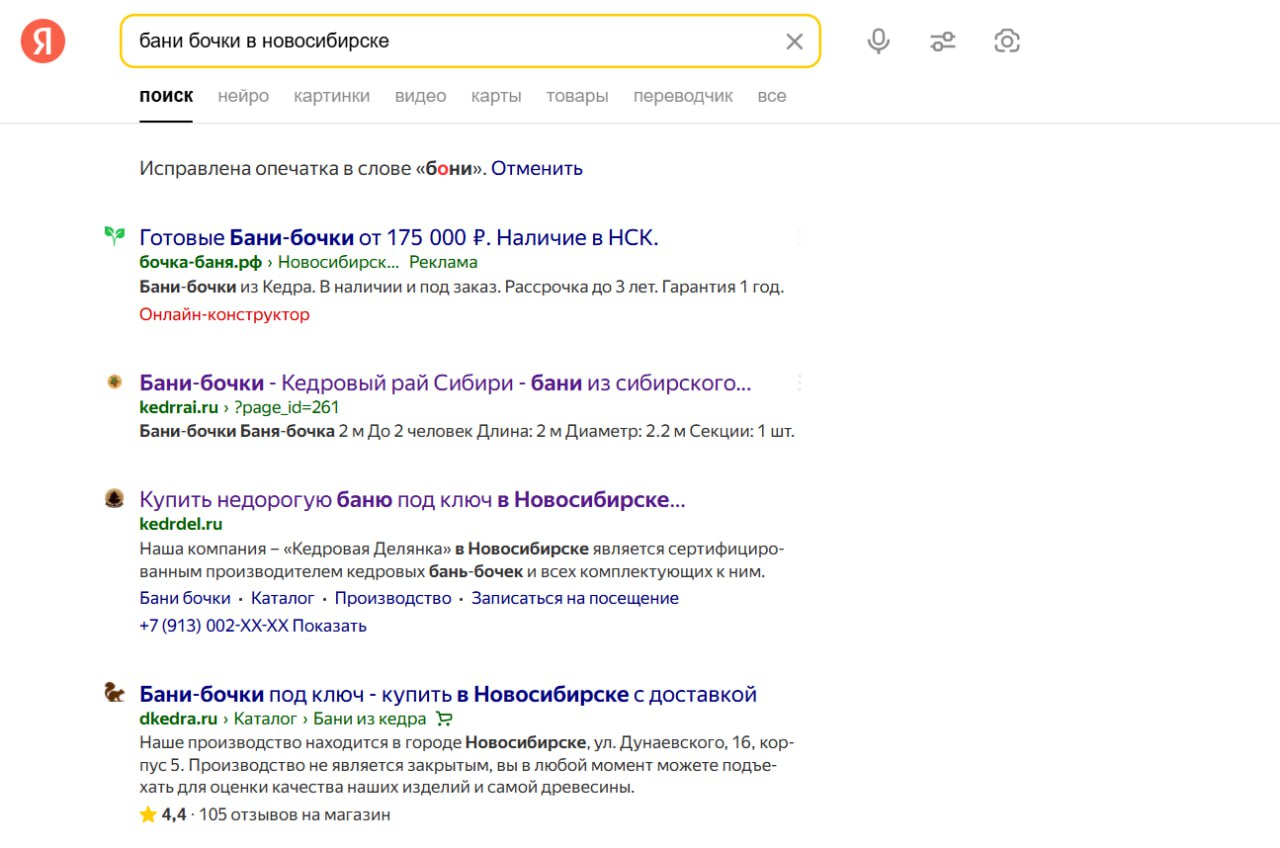Open the '105 отзывов на магазин' reviews

pos(295,815)
